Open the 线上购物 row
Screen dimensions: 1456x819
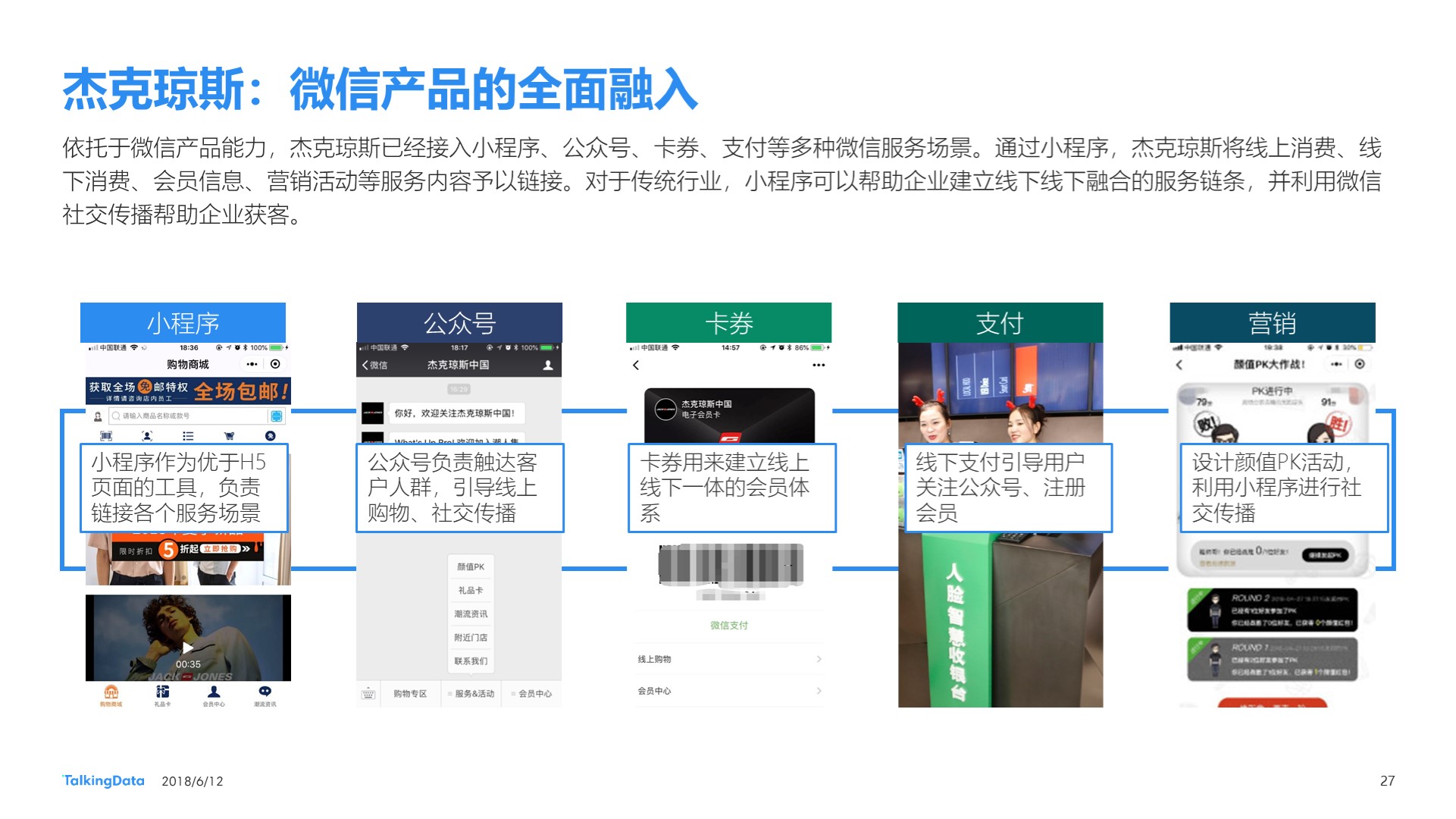coord(730,659)
